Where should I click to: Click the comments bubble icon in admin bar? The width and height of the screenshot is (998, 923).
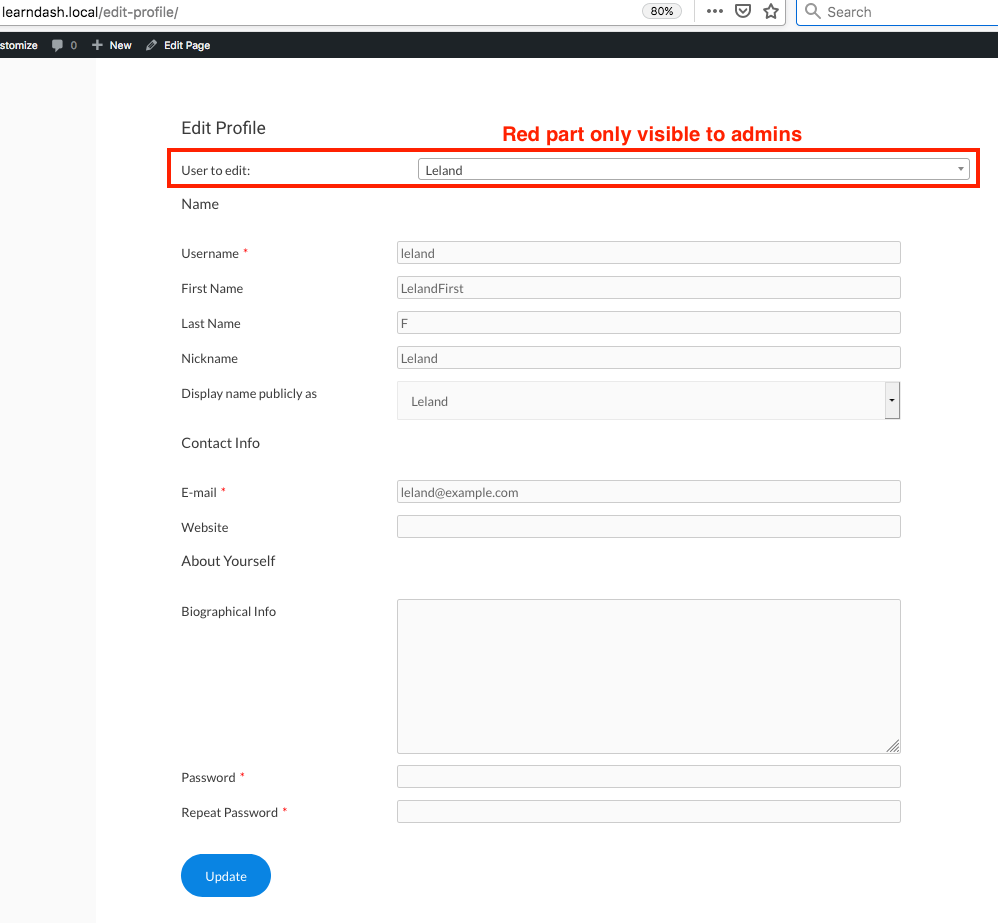[x=58, y=45]
